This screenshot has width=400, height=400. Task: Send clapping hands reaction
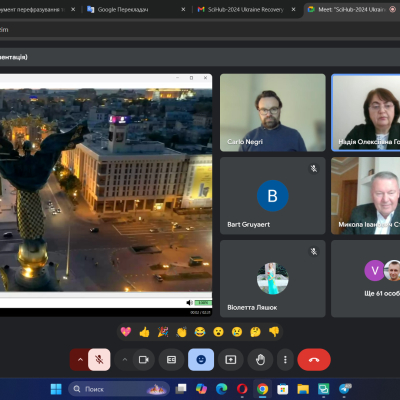point(181,332)
